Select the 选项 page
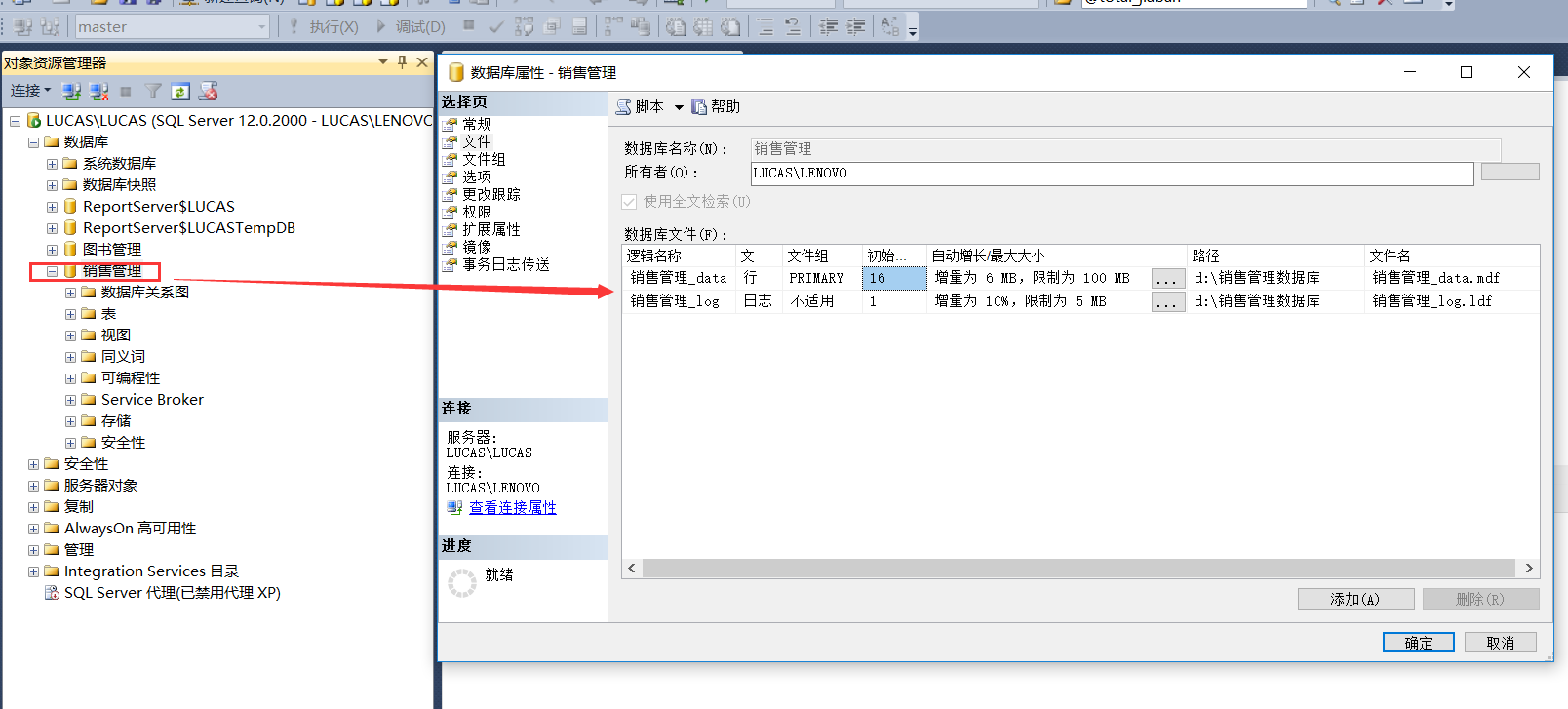Screen dimensions: 1568x709 point(476,177)
